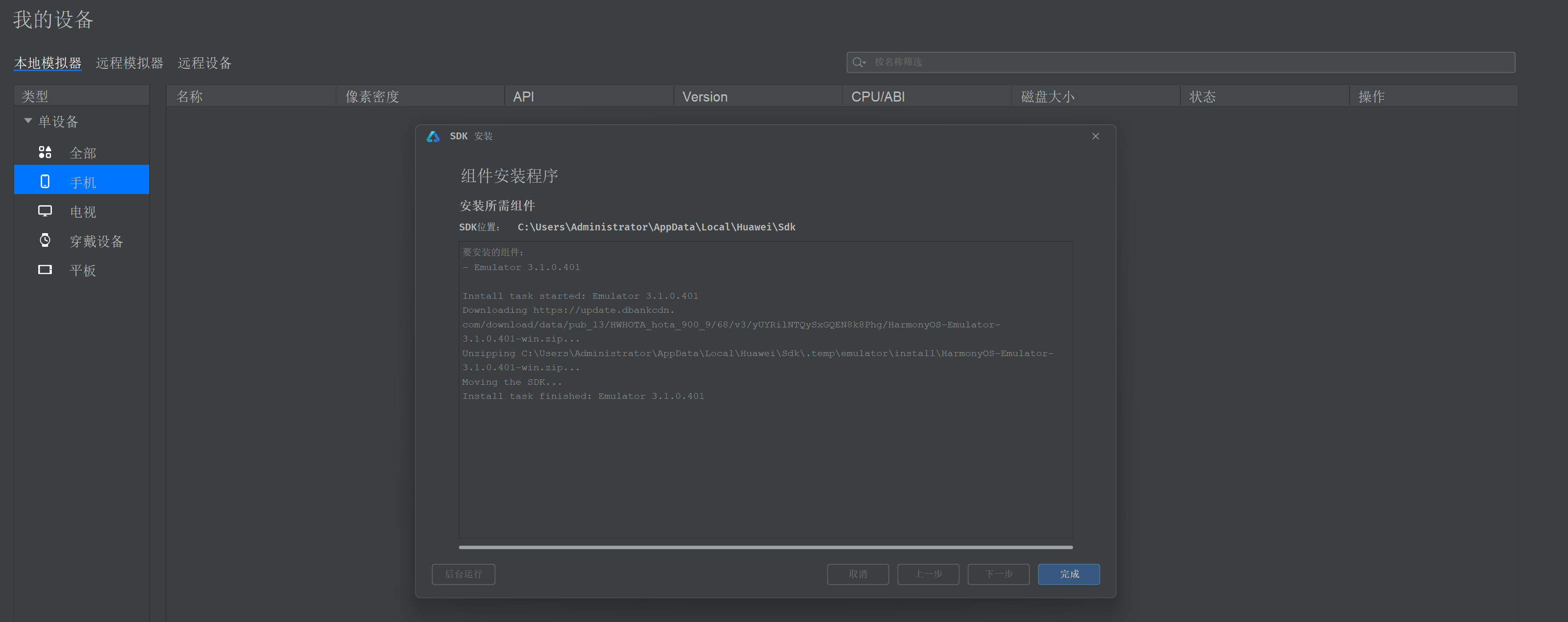The image size is (1568, 622).
Task: Click the TV icon in sidebar
Action: [45, 211]
